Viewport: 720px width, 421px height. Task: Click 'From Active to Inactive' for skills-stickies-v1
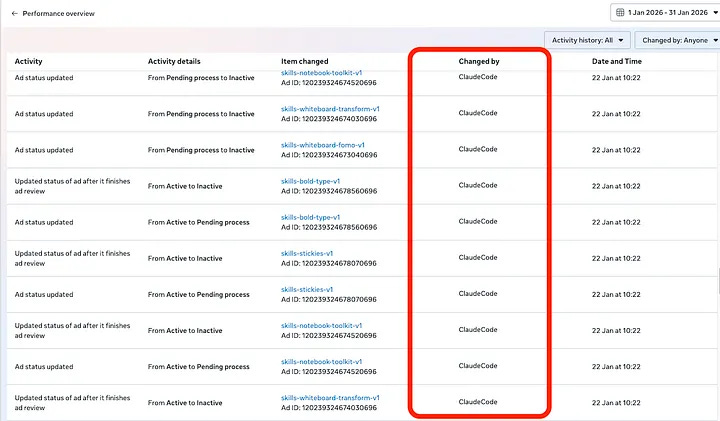tap(185, 258)
